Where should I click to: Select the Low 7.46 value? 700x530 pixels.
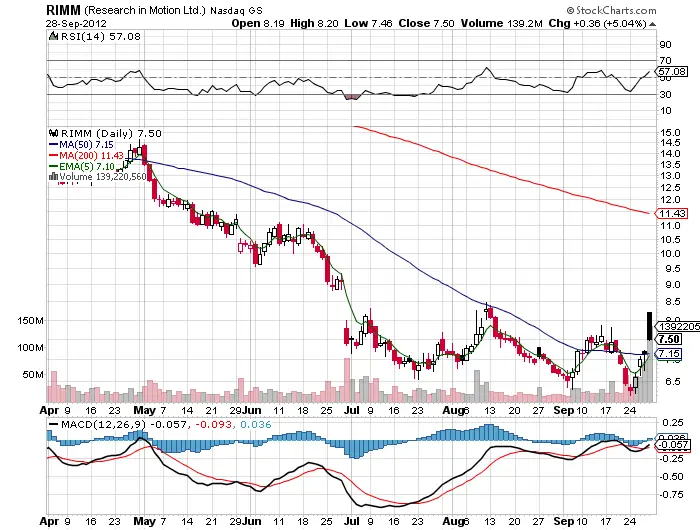pos(368,23)
